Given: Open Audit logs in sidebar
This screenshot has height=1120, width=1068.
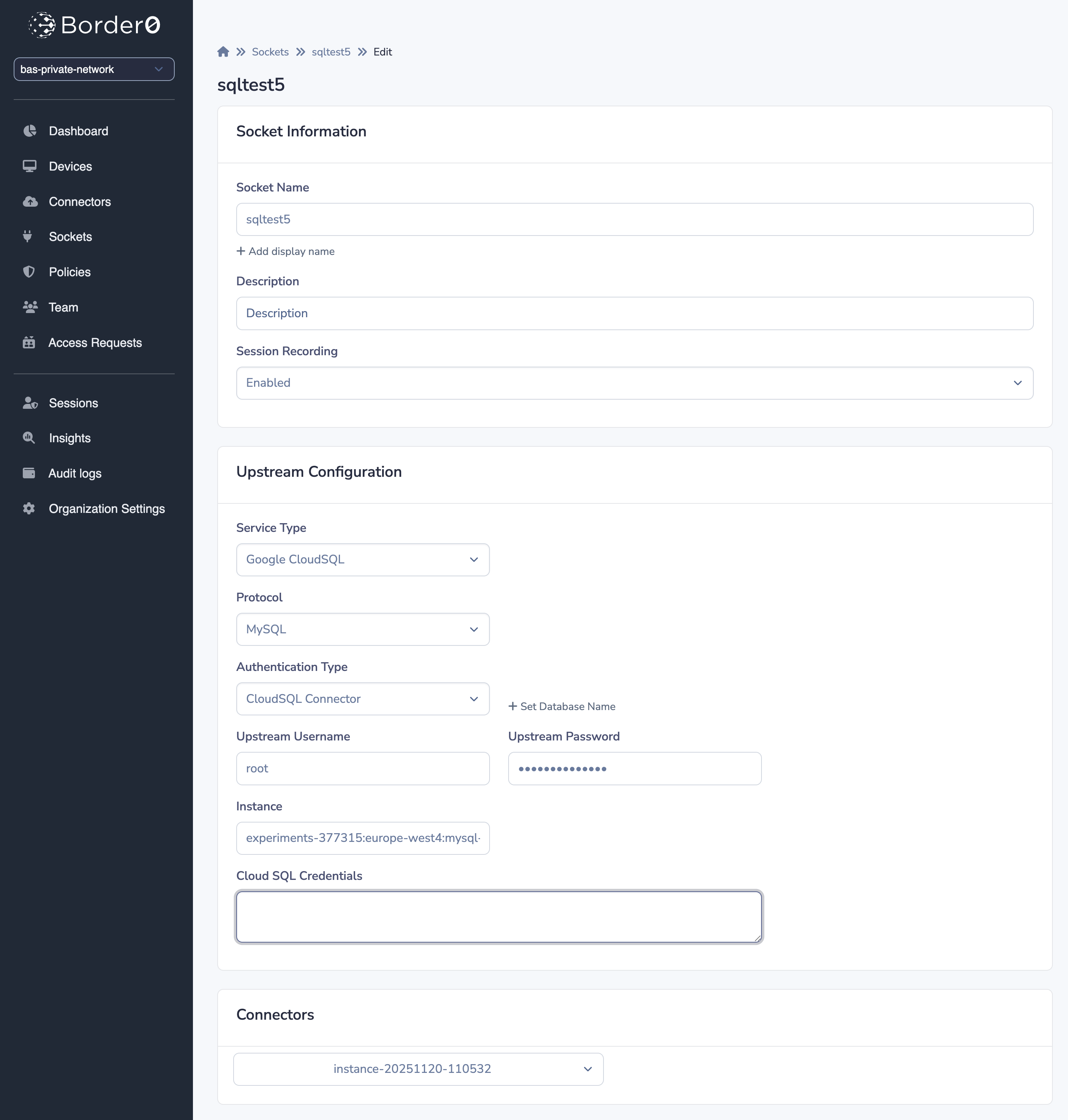Looking at the screenshot, I should pyautogui.click(x=74, y=473).
